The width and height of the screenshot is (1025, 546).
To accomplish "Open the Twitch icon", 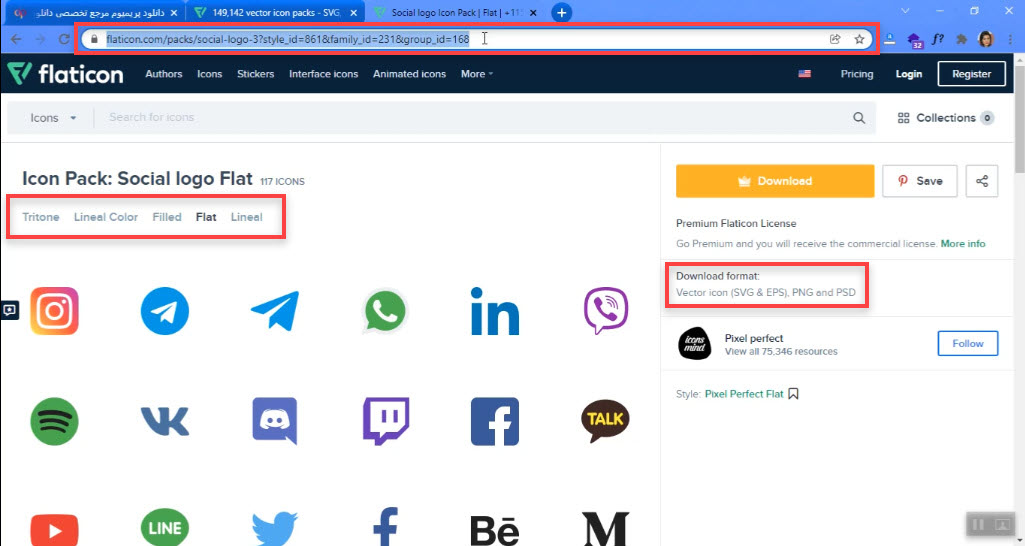I will 386,421.
